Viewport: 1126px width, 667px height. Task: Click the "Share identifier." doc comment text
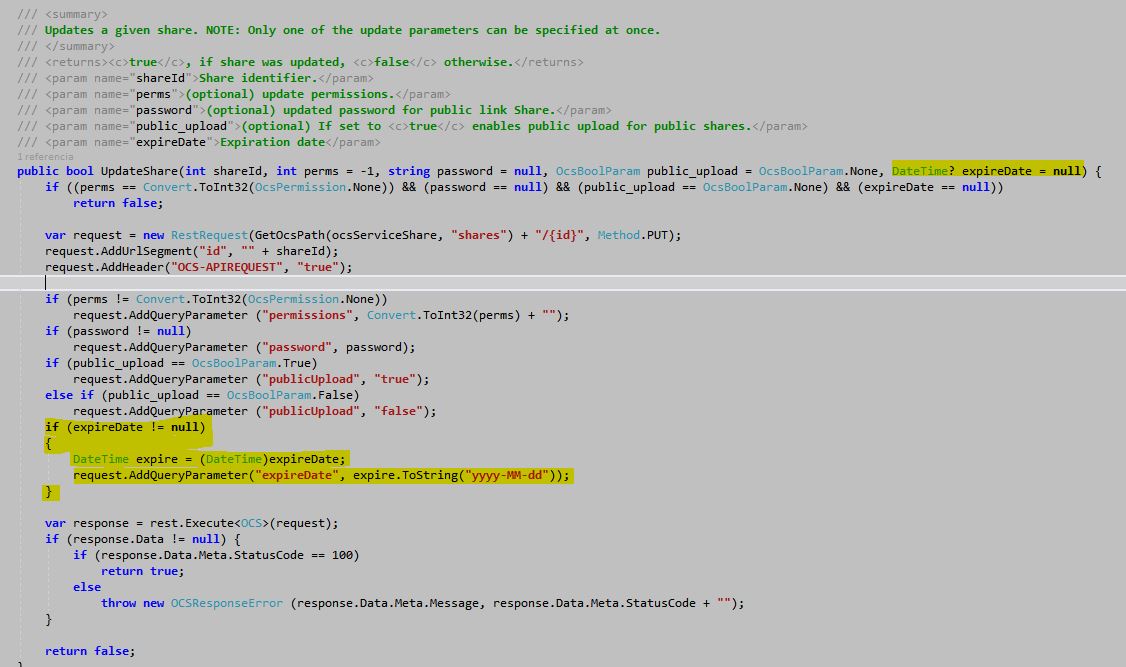pos(258,78)
